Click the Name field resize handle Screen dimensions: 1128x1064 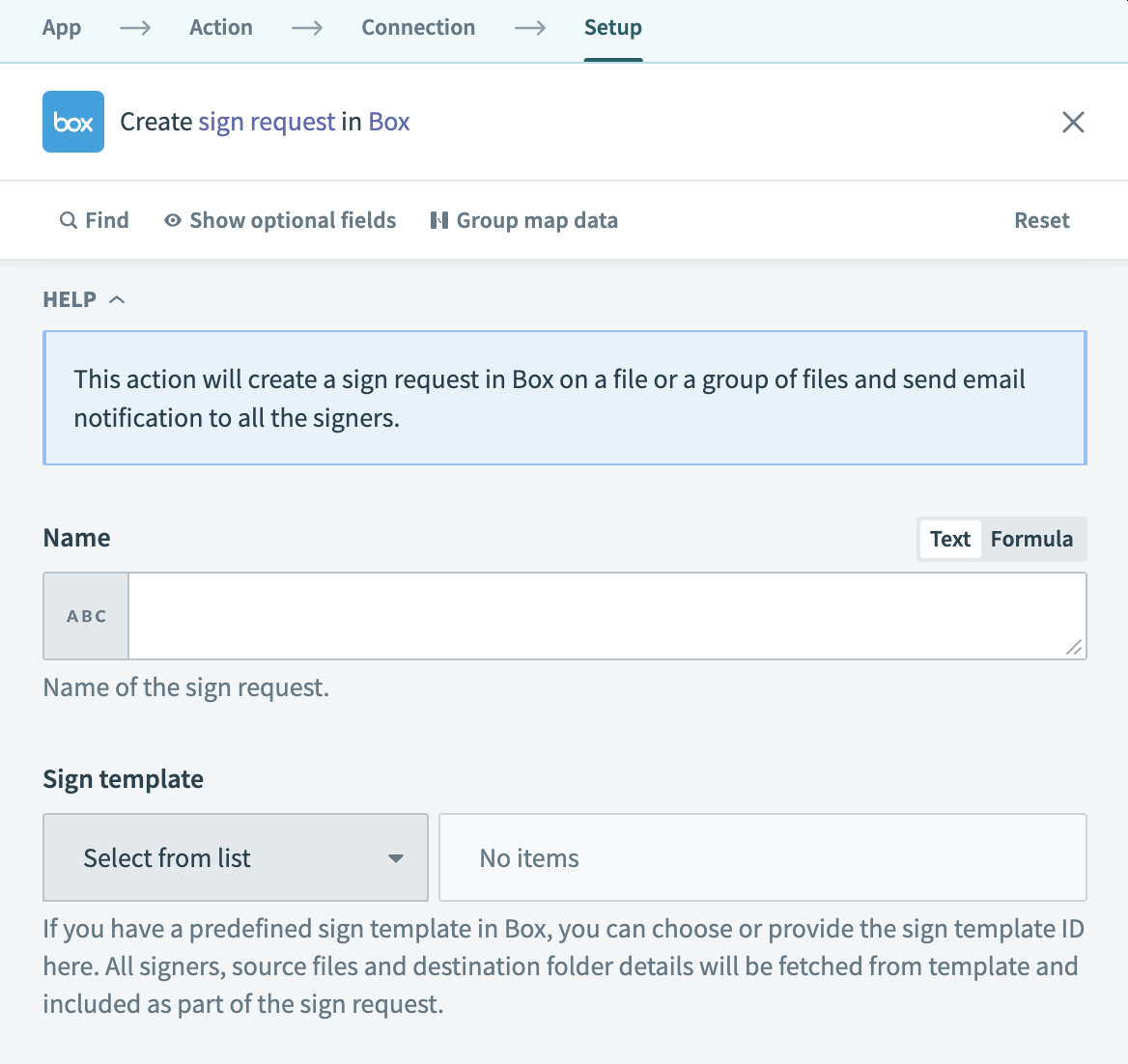coord(1073,647)
